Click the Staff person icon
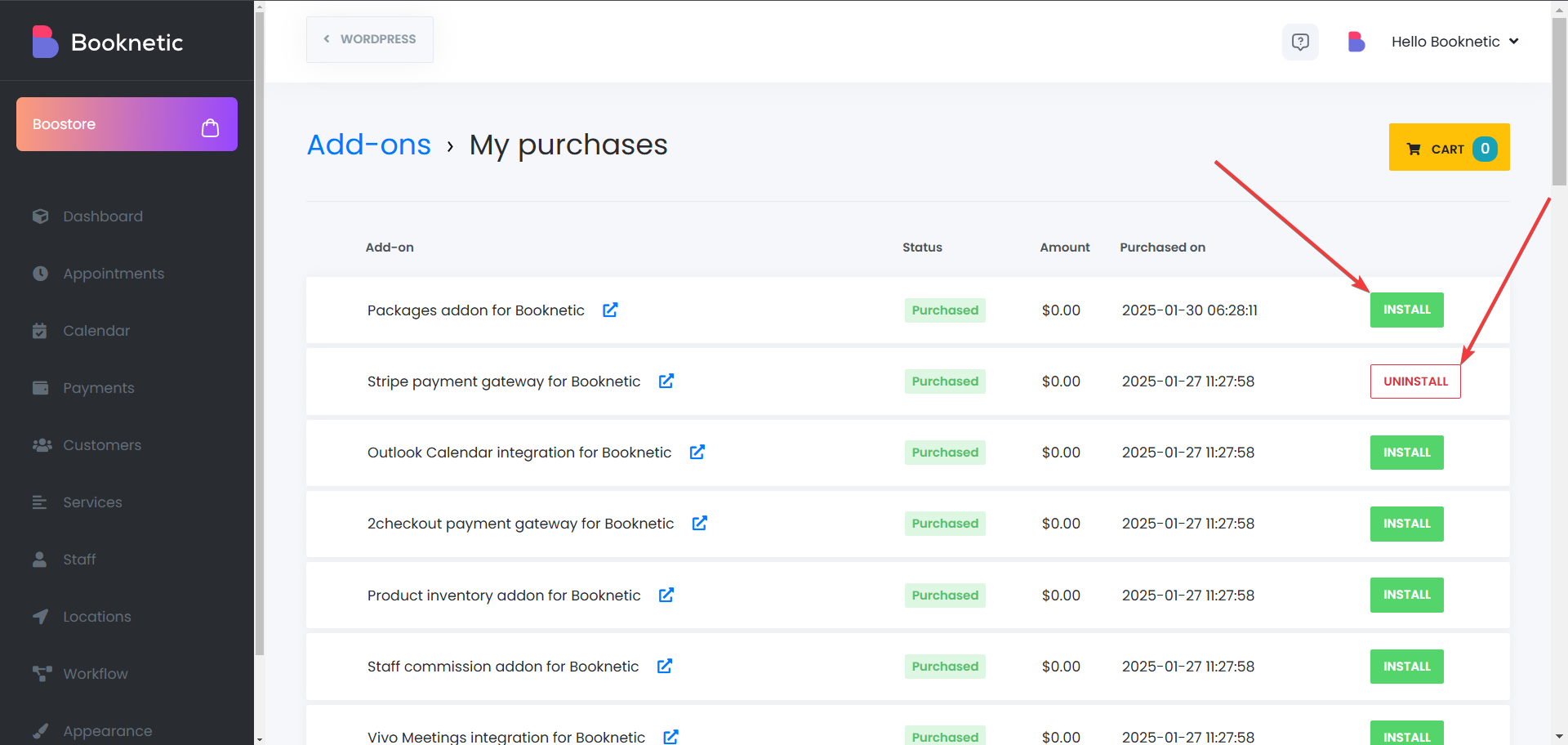This screenshot has height=745, width=1568. (39, 560)
